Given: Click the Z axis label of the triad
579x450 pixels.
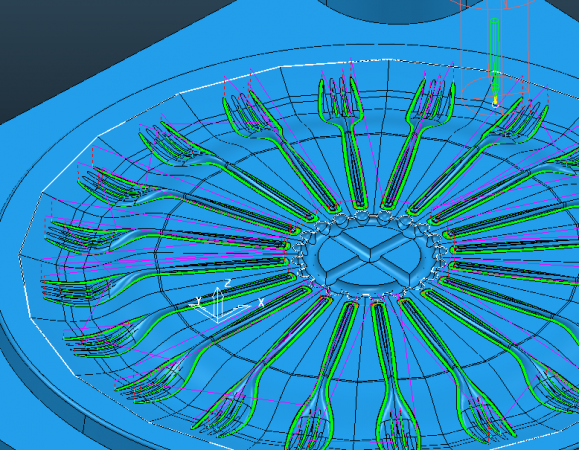Looking at the screenshot, I should pyautogui.click(x=227, y=283).
